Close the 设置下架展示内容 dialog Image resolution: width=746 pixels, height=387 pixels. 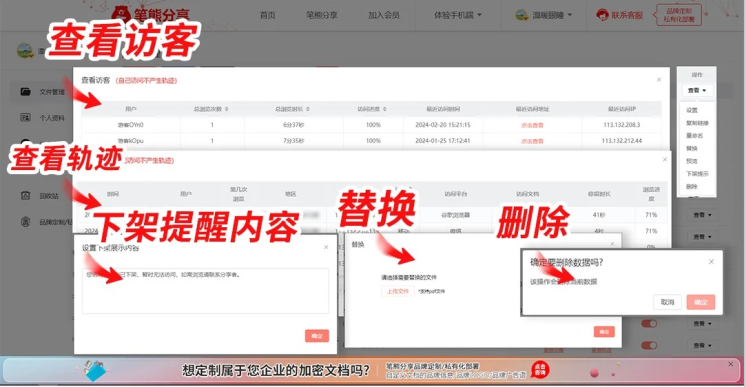[326, 247]
